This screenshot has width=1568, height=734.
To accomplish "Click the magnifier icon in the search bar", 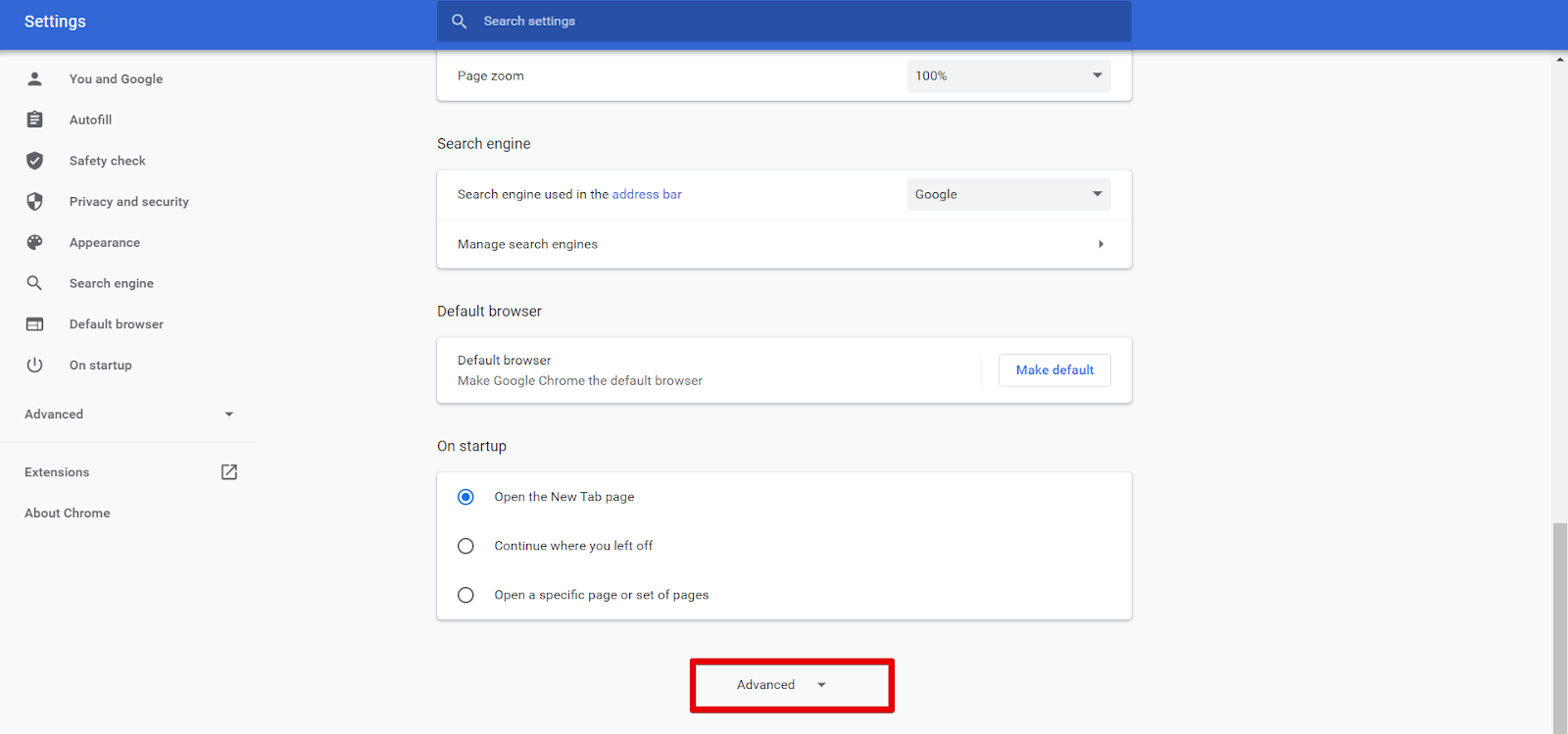I will click(x=459, y=21).
